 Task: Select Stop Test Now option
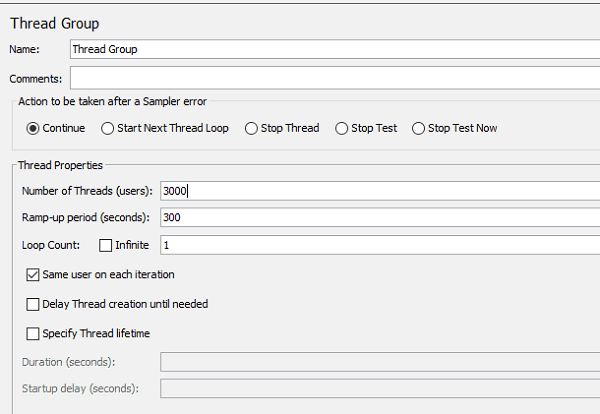point(417,128)
